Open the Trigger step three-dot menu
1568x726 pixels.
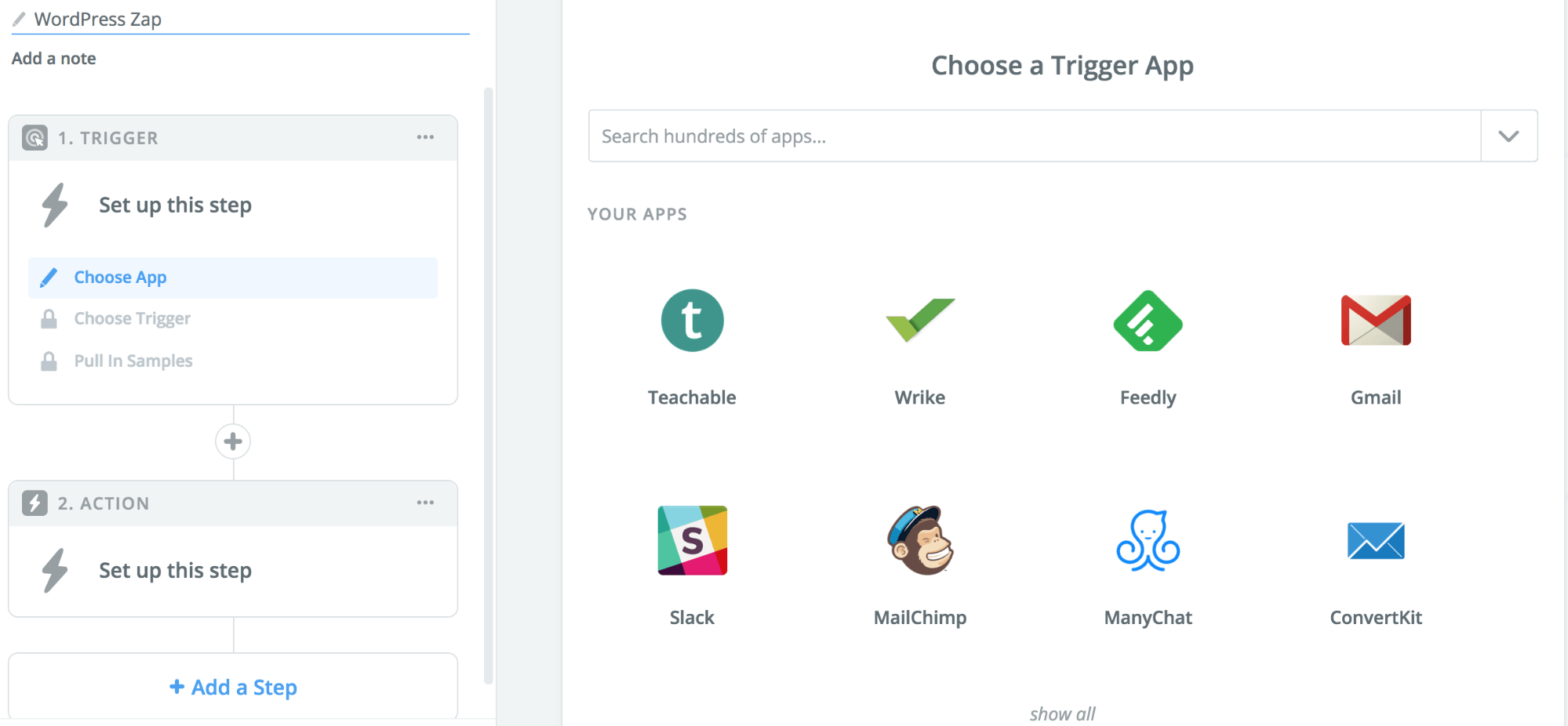point(425,137)
